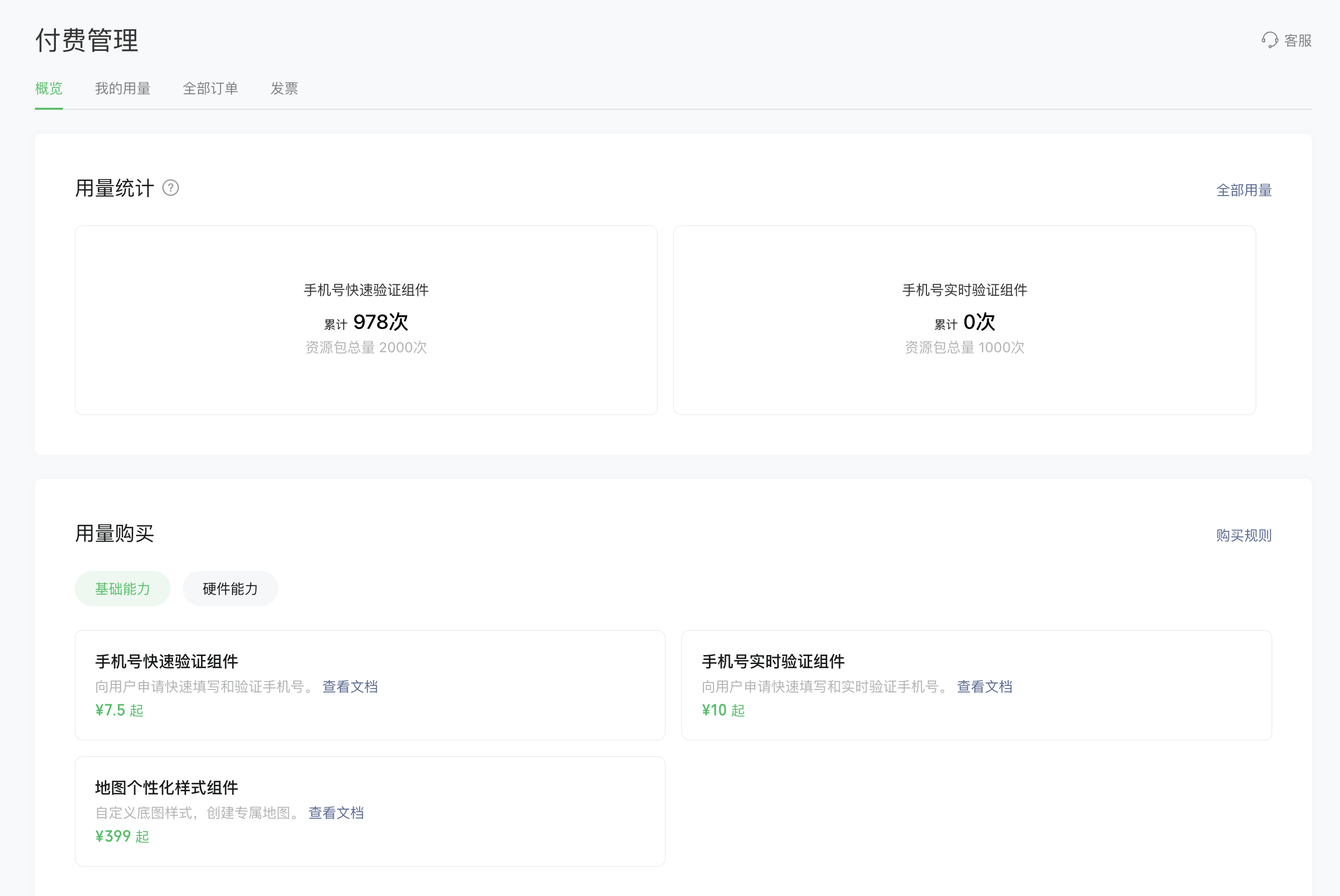Select the 手机号实时验证组件 purchase card title
This screenshot has width=1340, height=896.
pos(773,662)
